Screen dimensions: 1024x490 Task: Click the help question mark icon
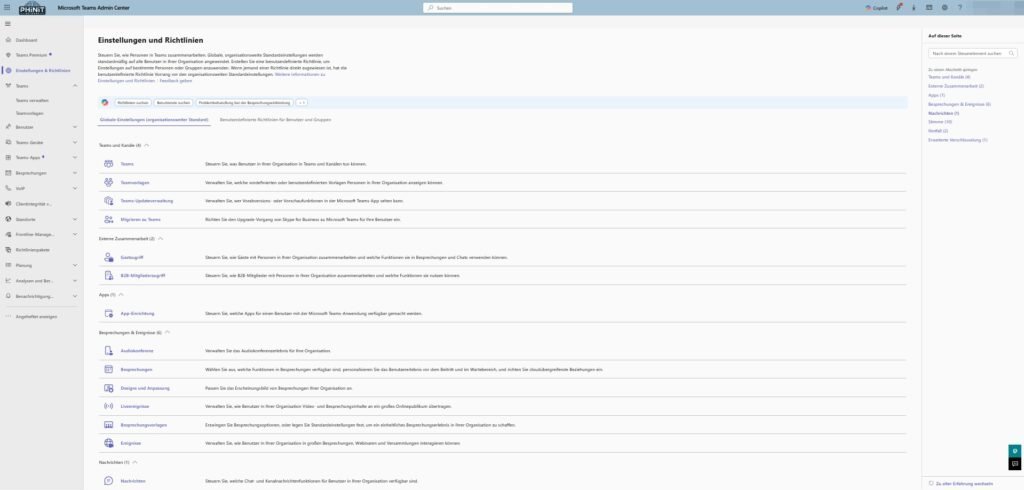961,7
